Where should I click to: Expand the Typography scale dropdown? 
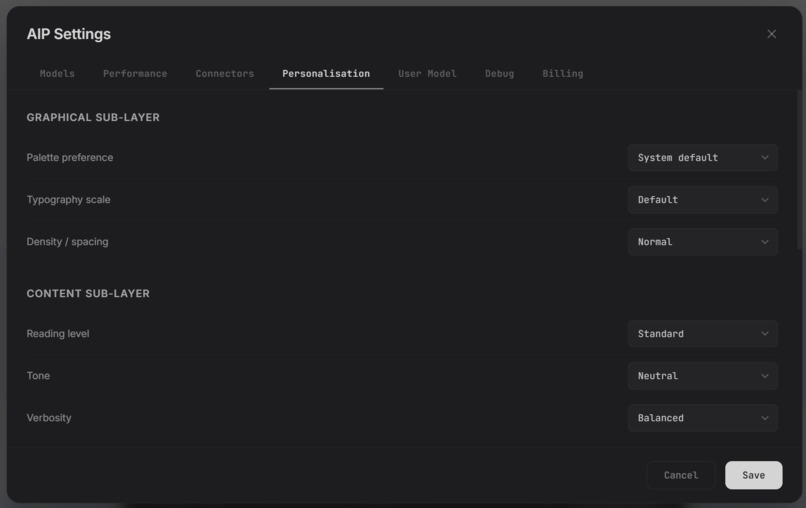[702, 199]
